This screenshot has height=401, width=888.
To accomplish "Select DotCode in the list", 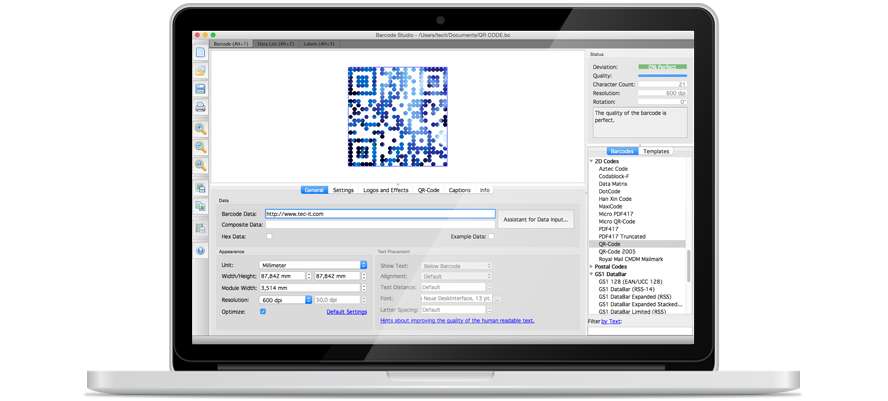I will point(609,191).
